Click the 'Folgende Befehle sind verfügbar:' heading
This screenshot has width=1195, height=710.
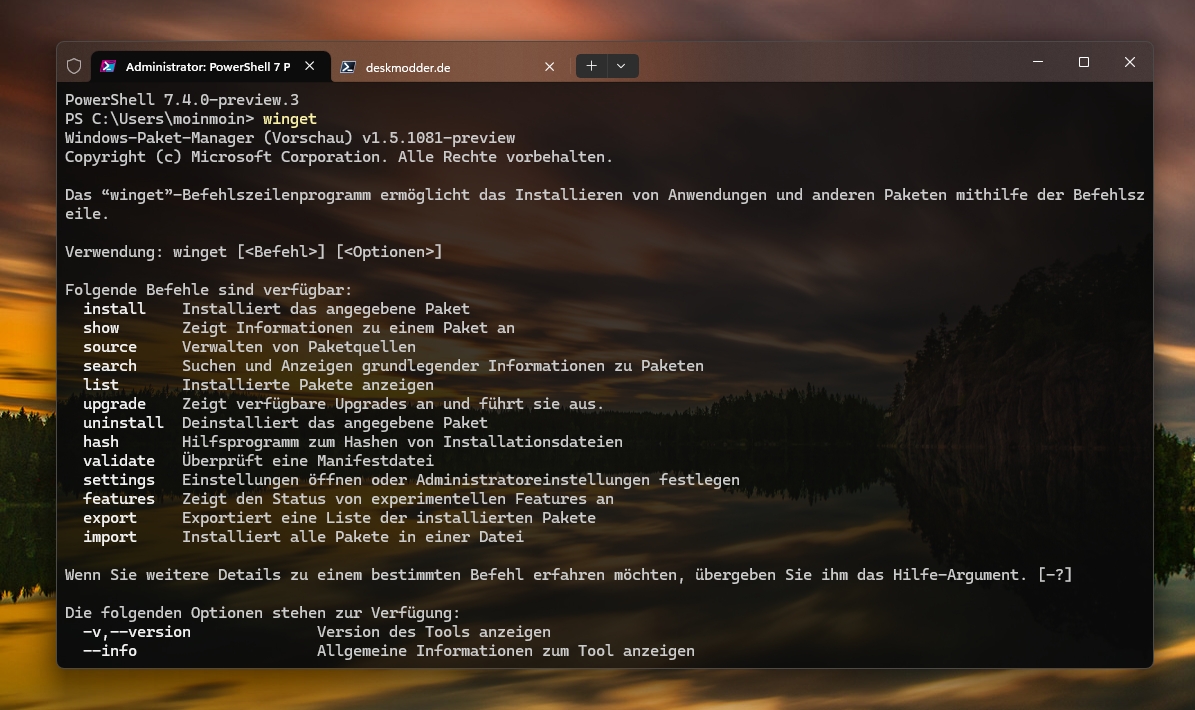[209, 289]
